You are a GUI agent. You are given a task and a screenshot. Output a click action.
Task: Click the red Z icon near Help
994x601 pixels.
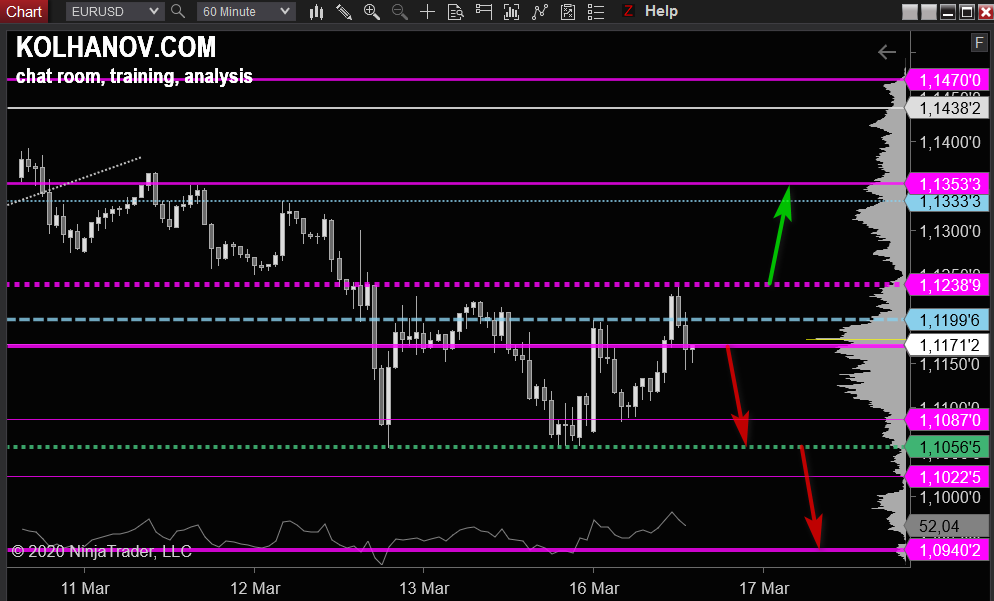(x=629, y=11)
